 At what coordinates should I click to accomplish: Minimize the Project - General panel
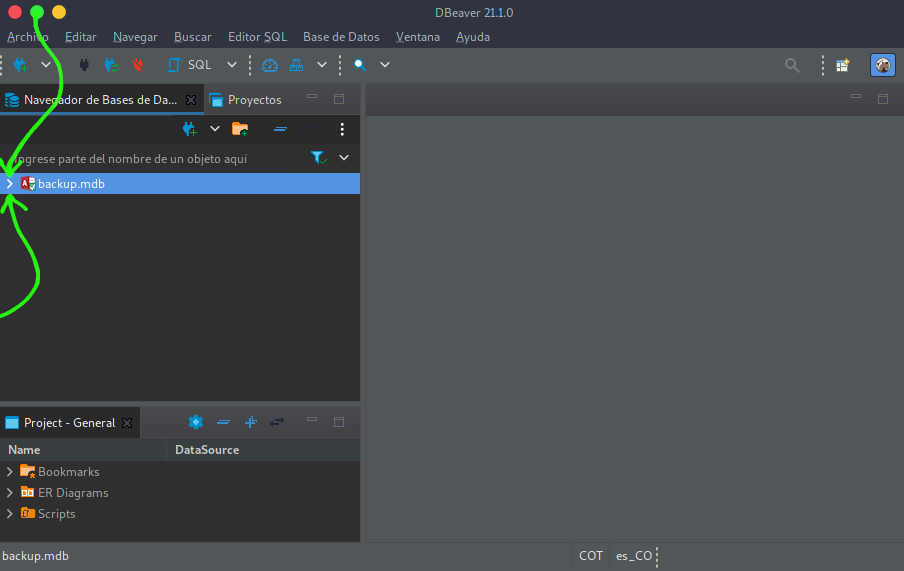(312, 419)
